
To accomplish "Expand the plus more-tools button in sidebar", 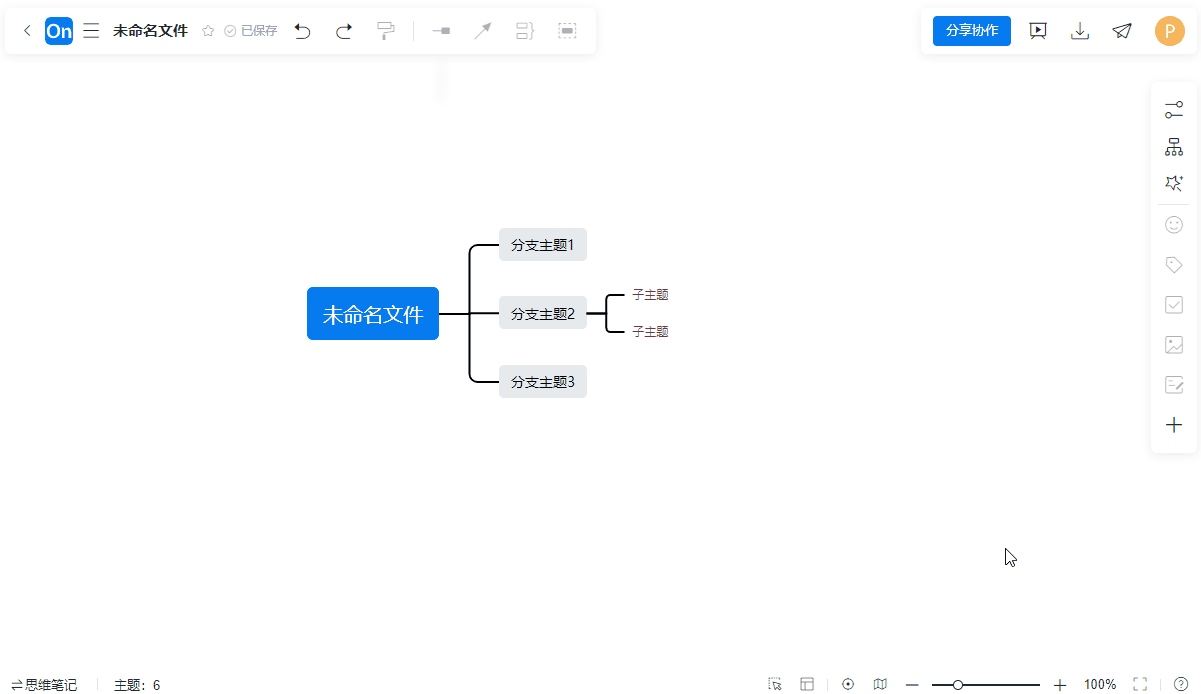I will tap(1174, 425).
